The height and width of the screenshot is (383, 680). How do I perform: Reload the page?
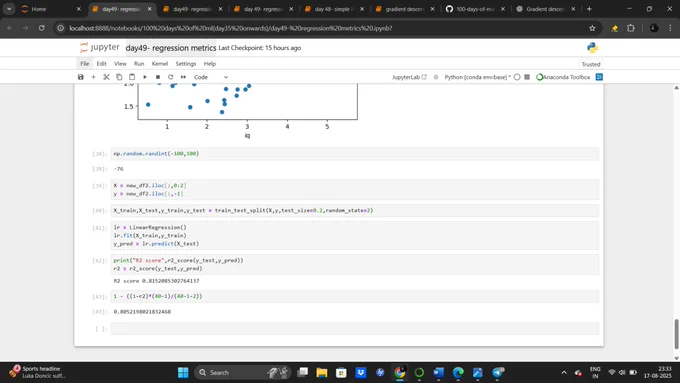click(42, 28)
